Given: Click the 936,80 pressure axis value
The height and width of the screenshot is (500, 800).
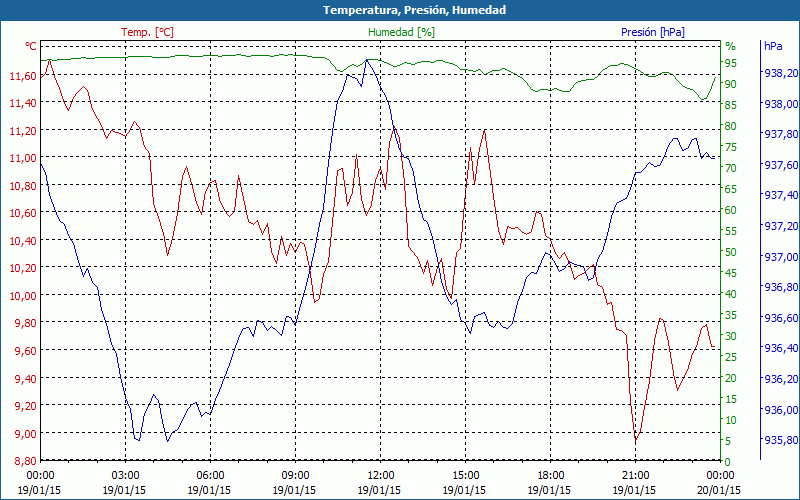Looking at the screenshot, I should [x=781, y=287].
